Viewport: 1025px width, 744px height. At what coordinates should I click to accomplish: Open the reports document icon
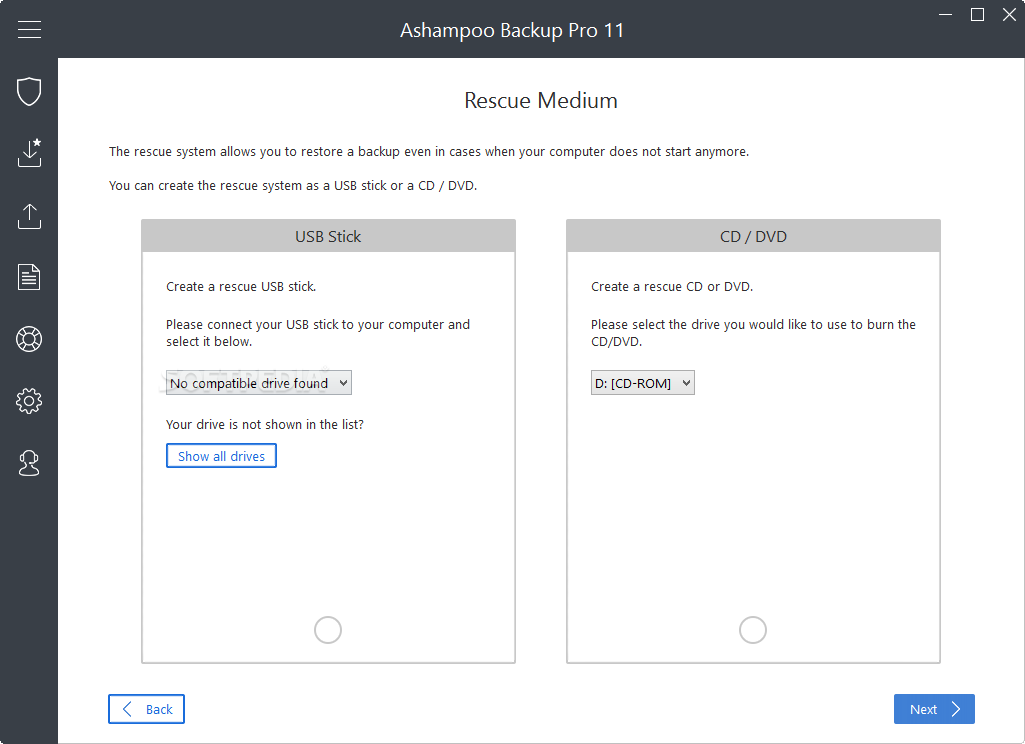click(29, 277)
